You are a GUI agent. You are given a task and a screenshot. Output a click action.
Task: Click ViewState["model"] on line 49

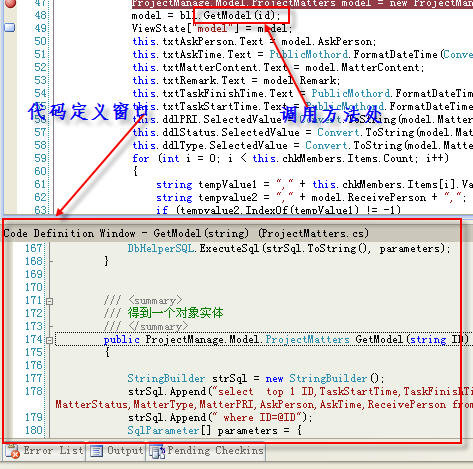pyautogui.click(x=185, y=28)
